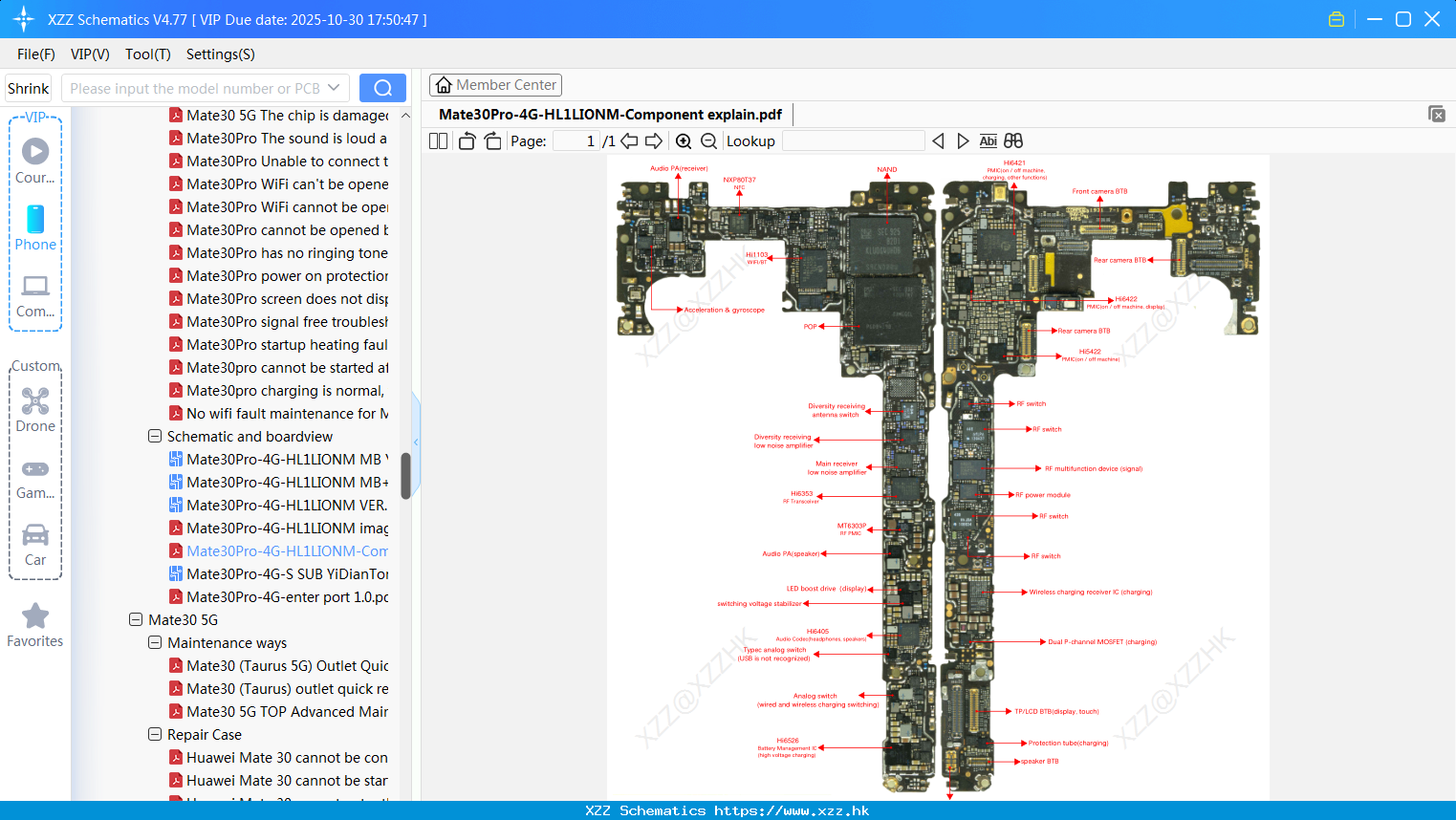The height and width of the screenshot is (820, 1456).
Task: Collapse the tree panel with side handle
Action: [416, 442]
